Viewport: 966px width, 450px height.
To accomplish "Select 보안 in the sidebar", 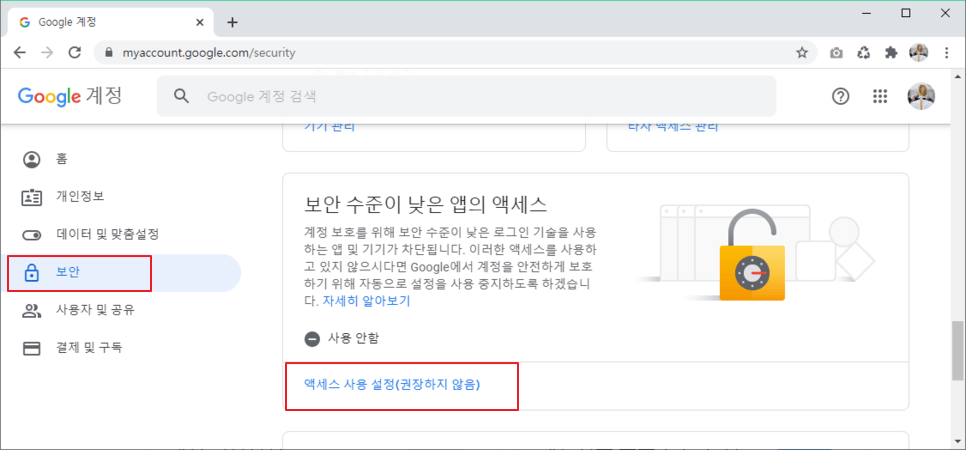I will (120, 272).
